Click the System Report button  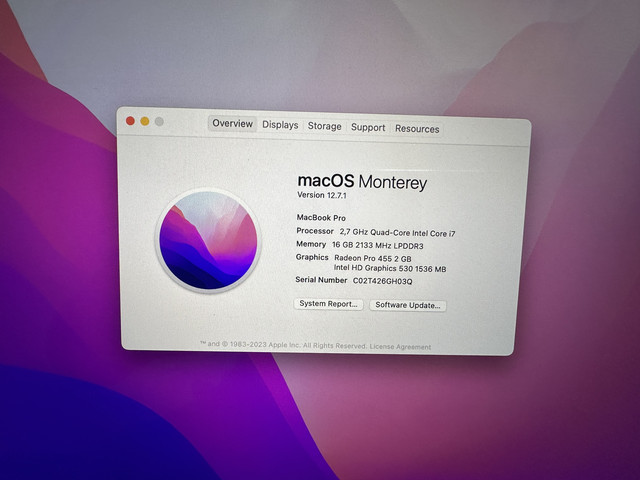click(328, 304)
